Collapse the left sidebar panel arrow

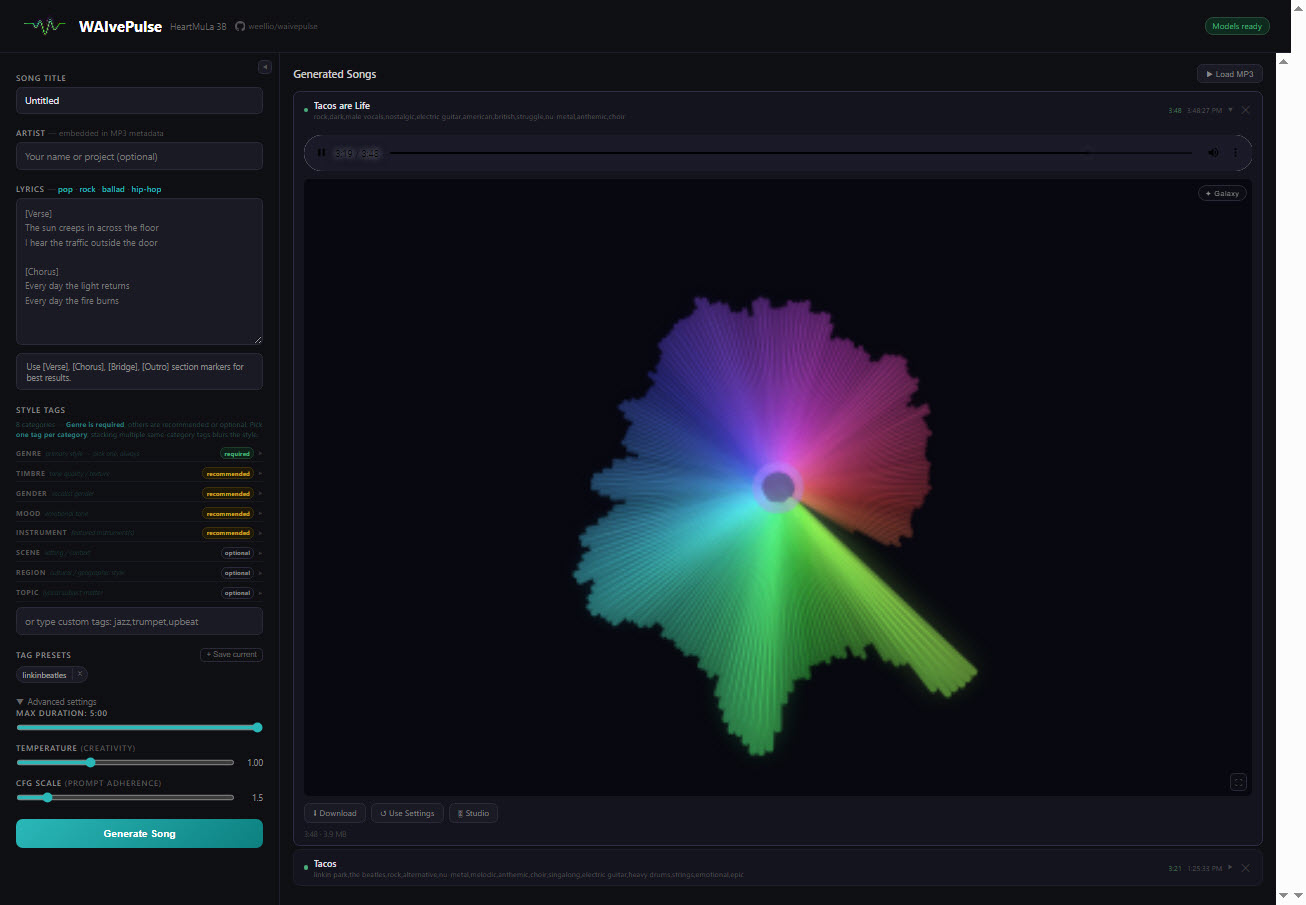pyautogui.click(x=265, y=67)
